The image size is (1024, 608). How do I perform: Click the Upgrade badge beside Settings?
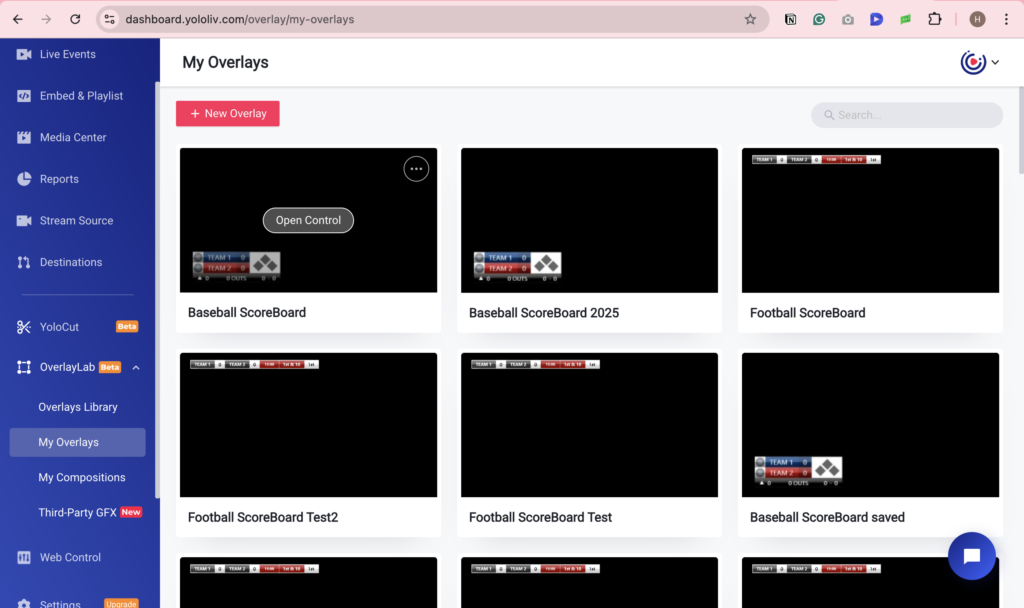pyautogui.click(x=121, y=604)
